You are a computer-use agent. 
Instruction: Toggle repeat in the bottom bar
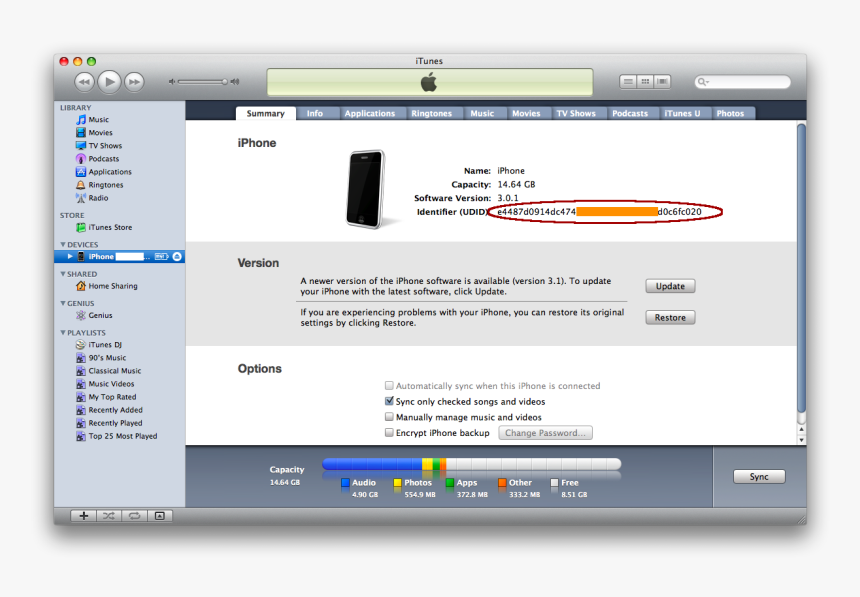pos(134,516)
